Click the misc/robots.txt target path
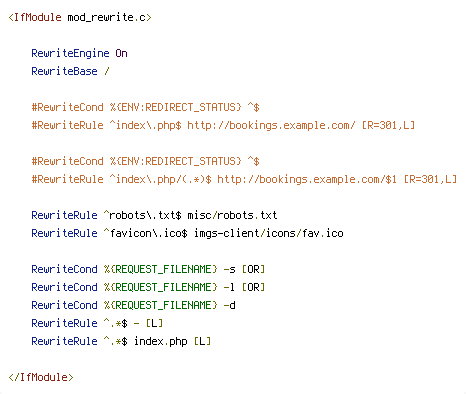The width and height of the screenshot is (466, 394). 232,215
